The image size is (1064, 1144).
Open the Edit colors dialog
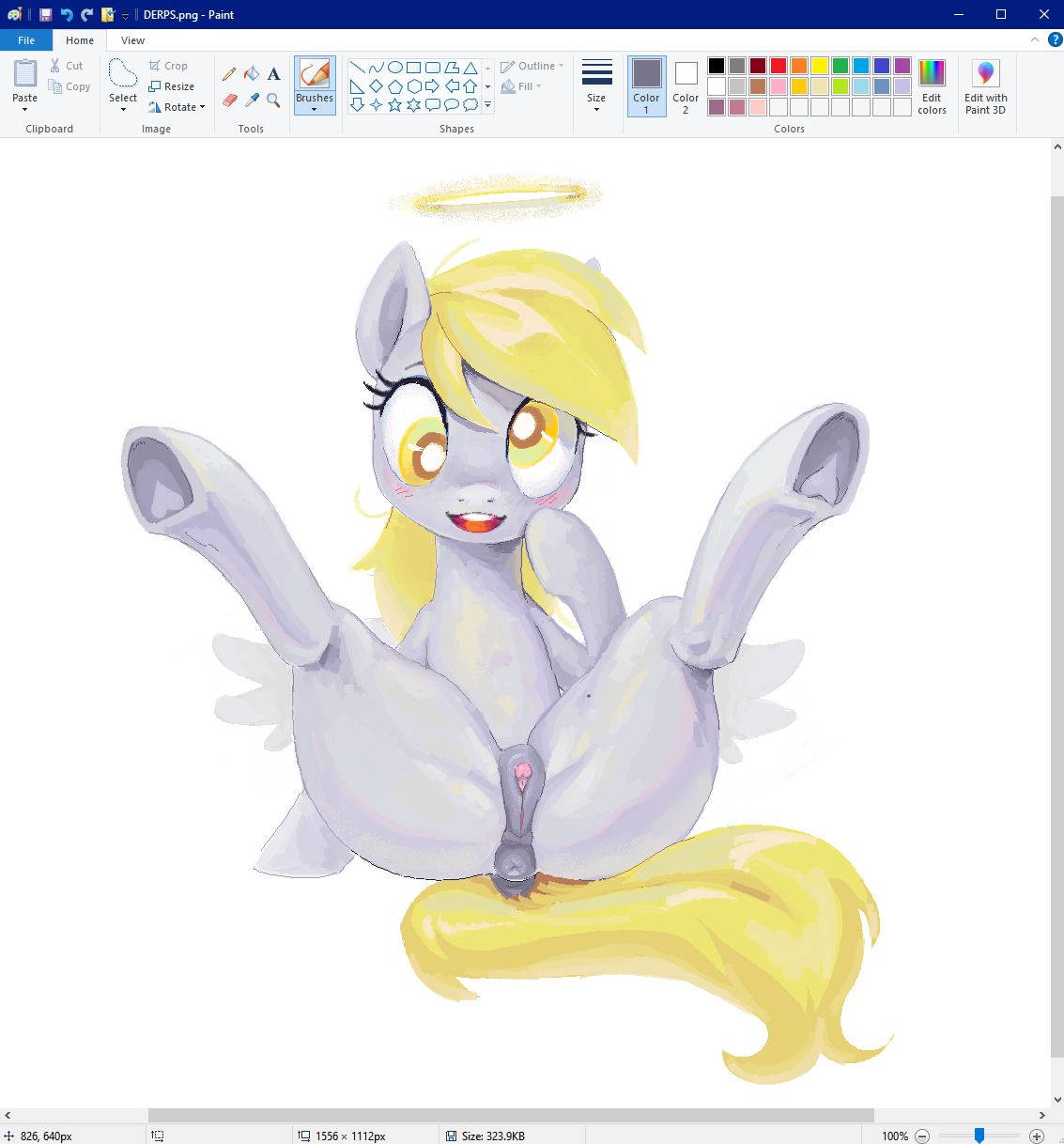(932, 85)
